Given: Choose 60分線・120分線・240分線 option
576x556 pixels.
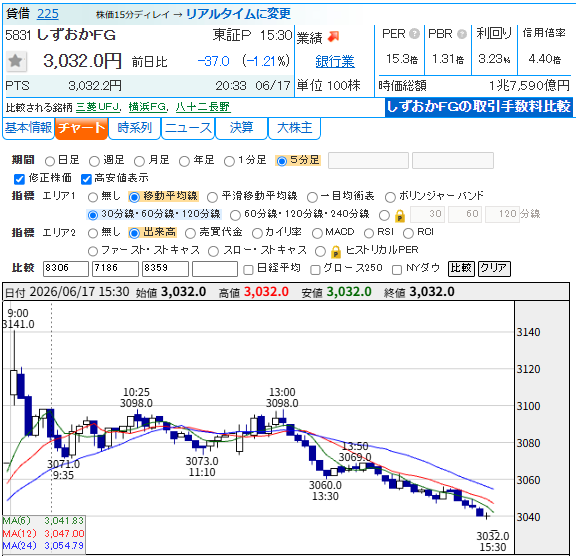Looking at the screenshot, I should (235, 215).
